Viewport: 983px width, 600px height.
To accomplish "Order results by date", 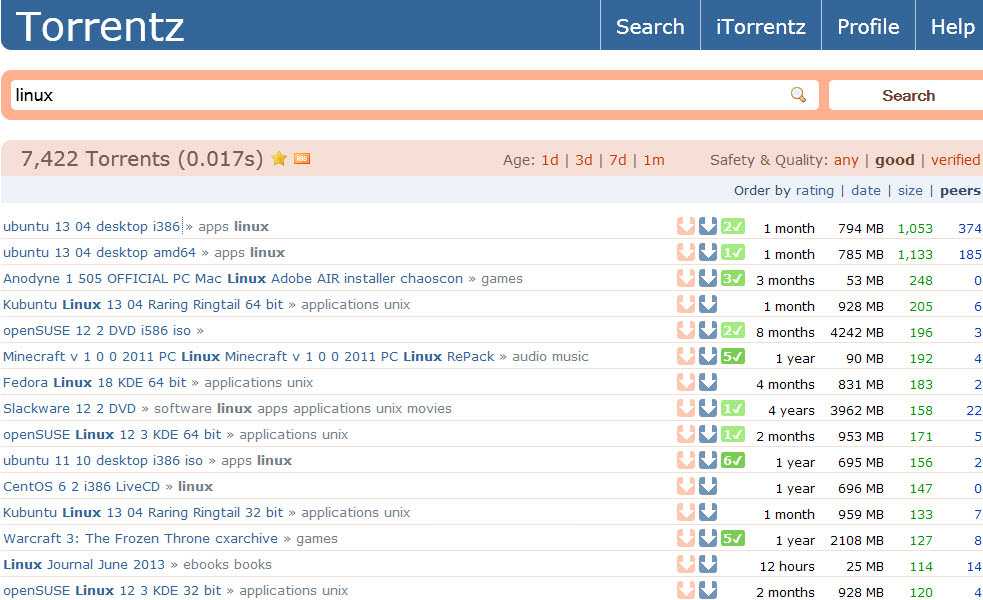I will click(866, 191).
